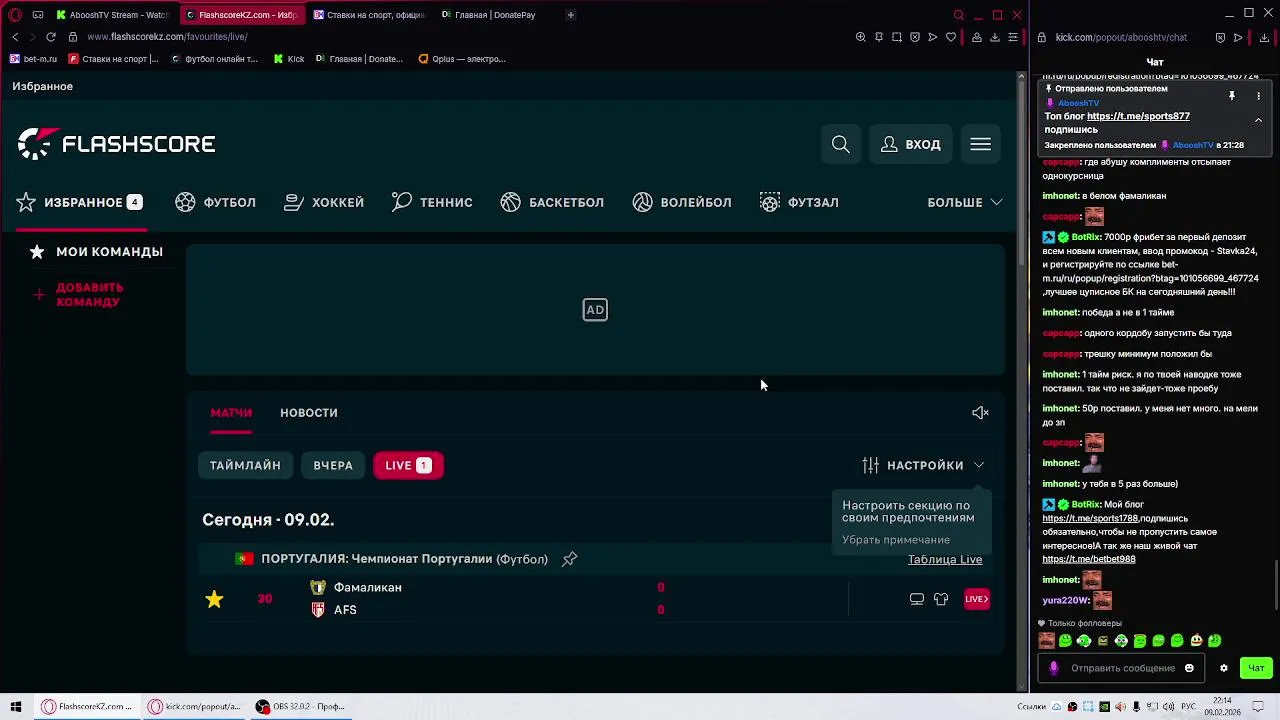Open the Футзал sport section
The height and width of the screenshot is (720, 1280).
(x=799, y=202)
